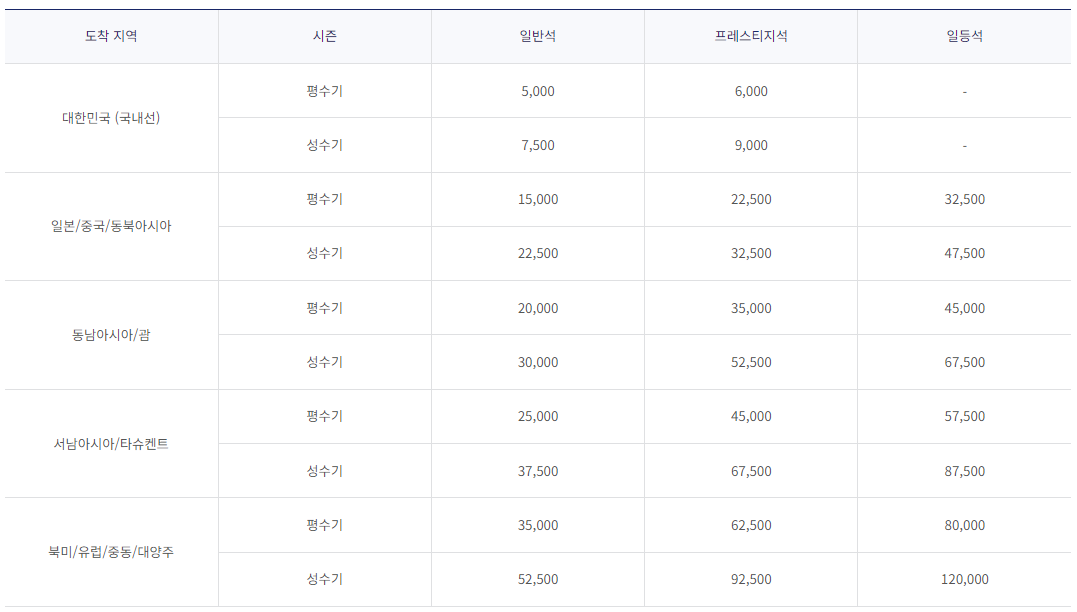The width and height of the screenshot is (1077, 612).
Task: Click the 6,000 domestic prestige value
Action: pos(751,91)
